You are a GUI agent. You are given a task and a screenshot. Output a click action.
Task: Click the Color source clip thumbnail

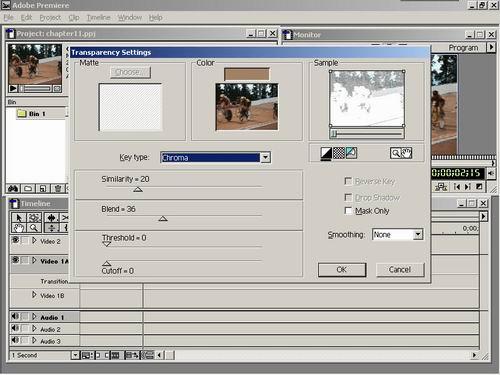[x=247, y=107]
